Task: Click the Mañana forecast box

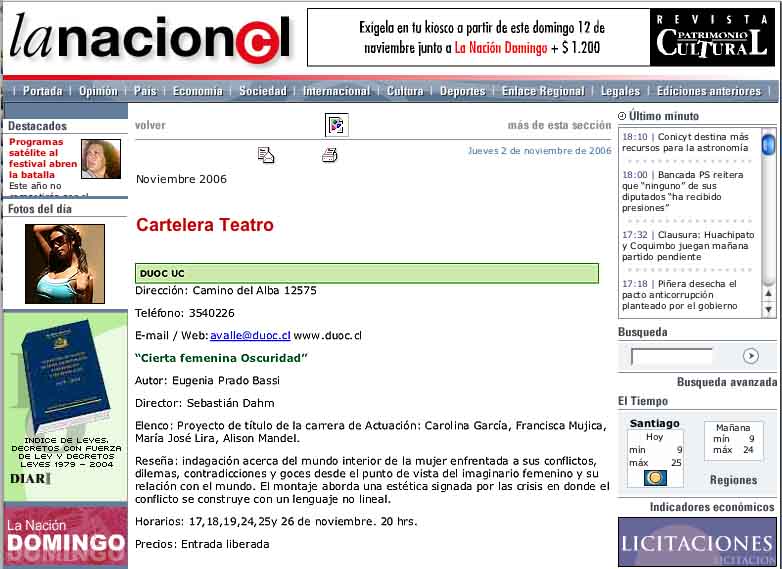Action: tap(734, 440)
